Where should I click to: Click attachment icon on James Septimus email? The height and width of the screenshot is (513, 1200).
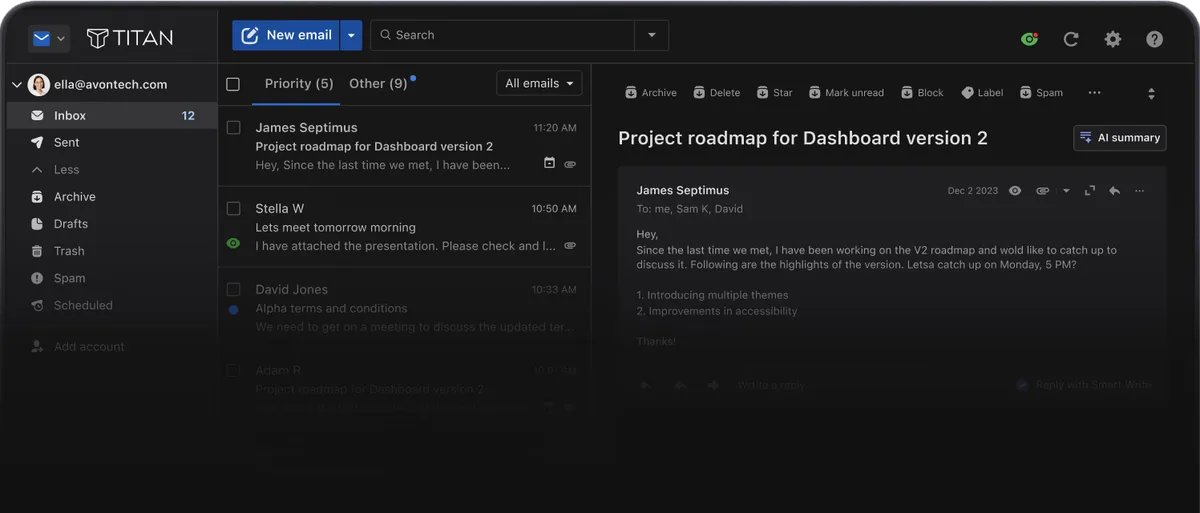click(570, 164)
